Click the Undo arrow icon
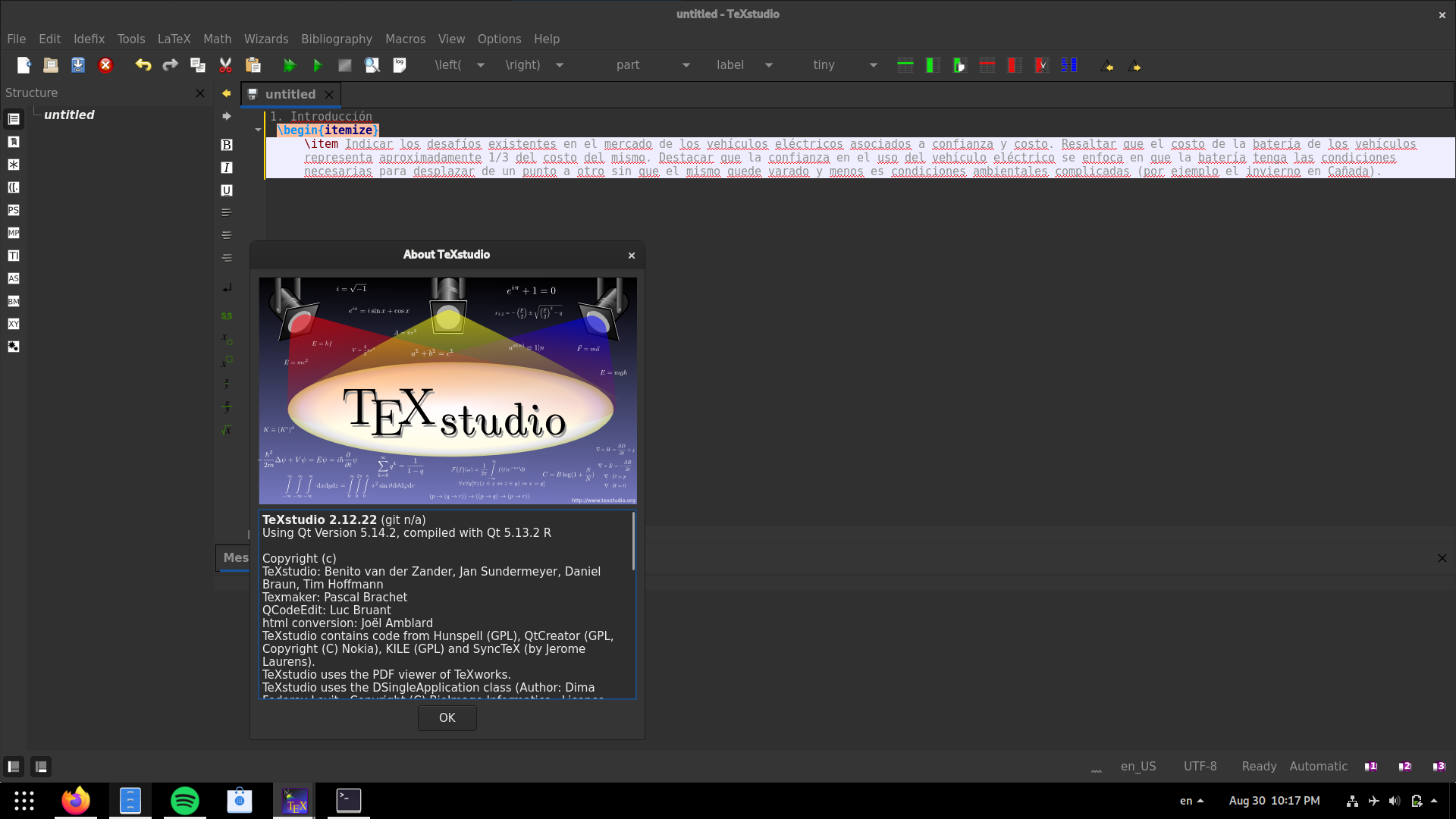The width and height of the screenshot is (1456, 819). click(x=143, y=65)
